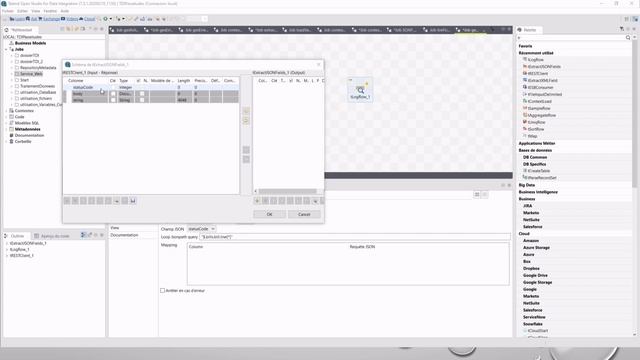Screen dimensions: 640x360
Task: Click the Palette search input field
Action: click(x=571, y=38)
